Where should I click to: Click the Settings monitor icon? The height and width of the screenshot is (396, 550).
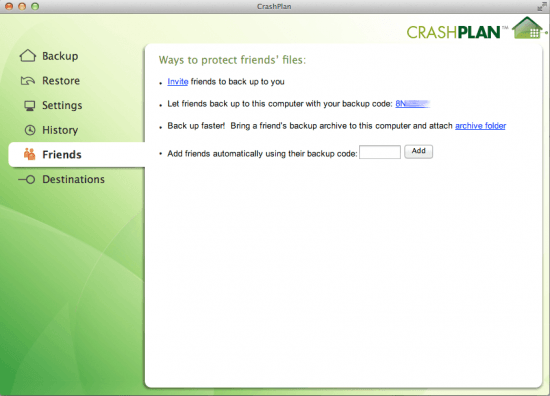coord(30,106)
